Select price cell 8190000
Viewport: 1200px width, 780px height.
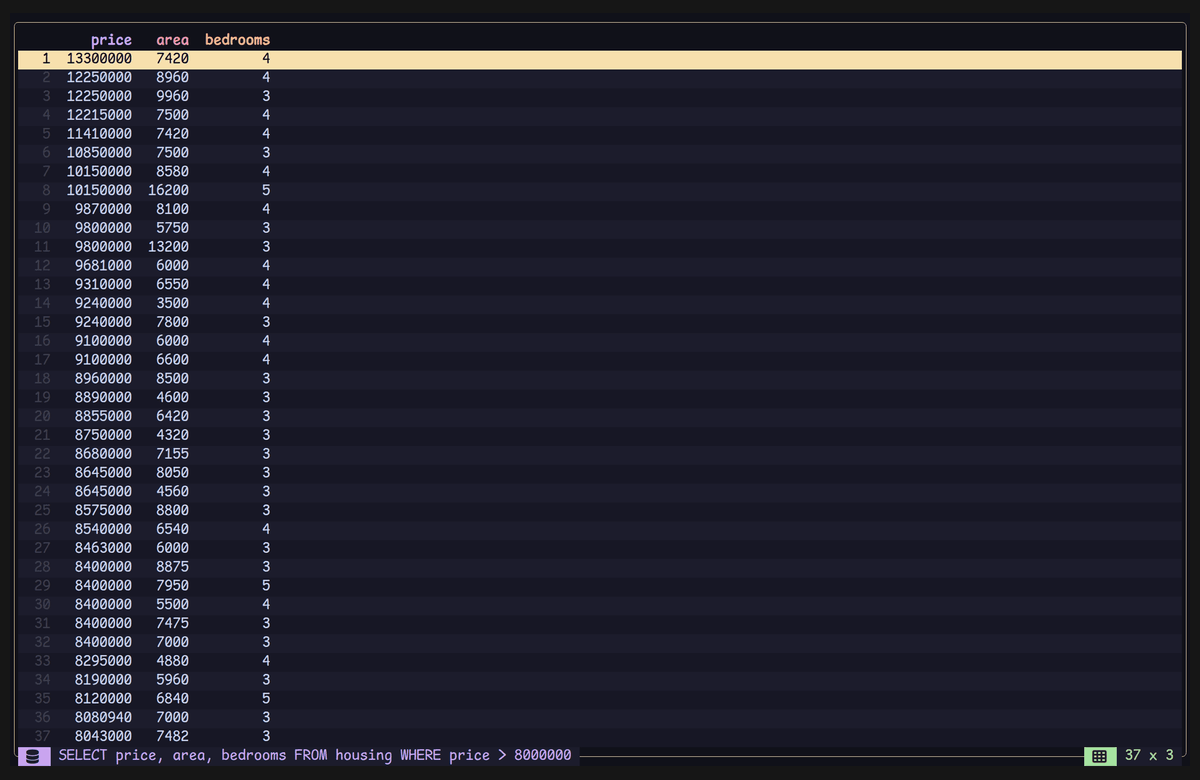tap(103, 680)
